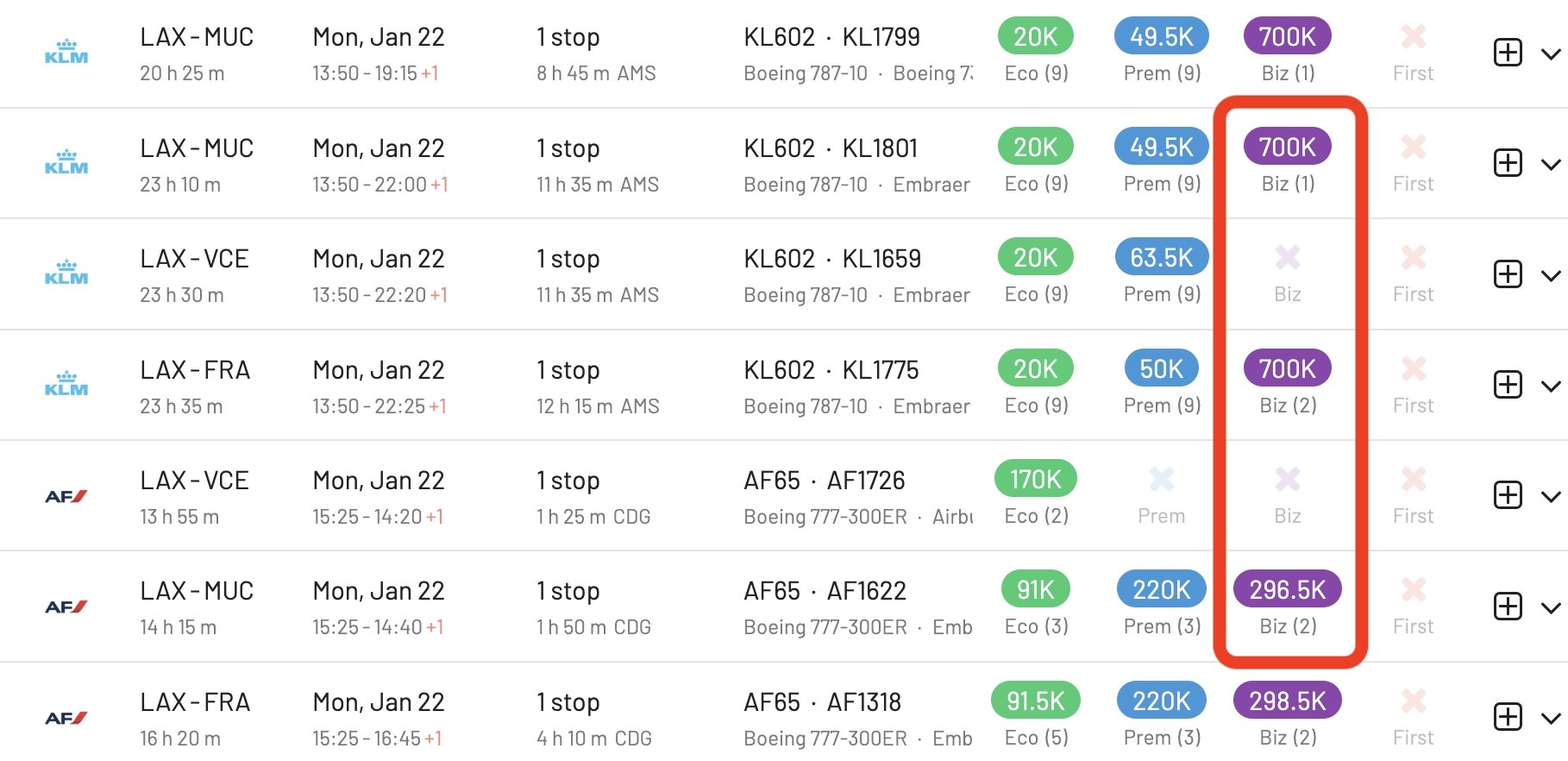The image size is (1568, 761).
Task: Add the LAX-VCE KL1659 flight with plus icon
Action: [x=1507, y=274]
